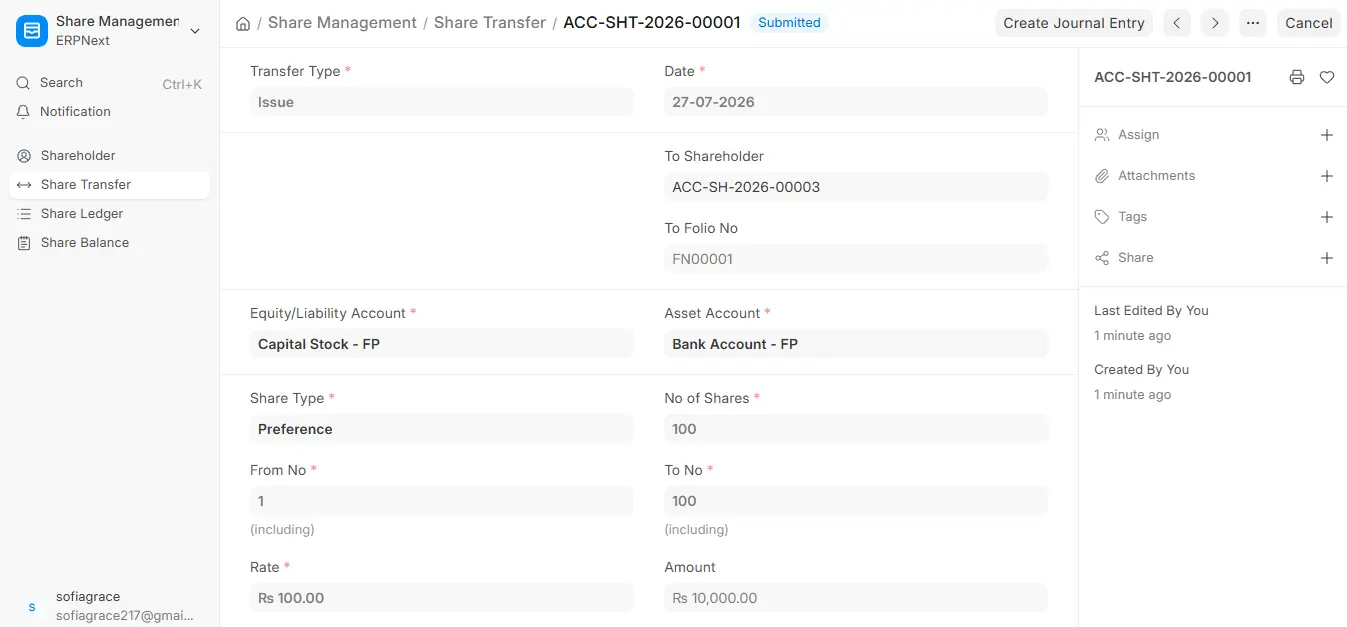
Task: Go to next document arrow
Action: (x=1215, y=23)
